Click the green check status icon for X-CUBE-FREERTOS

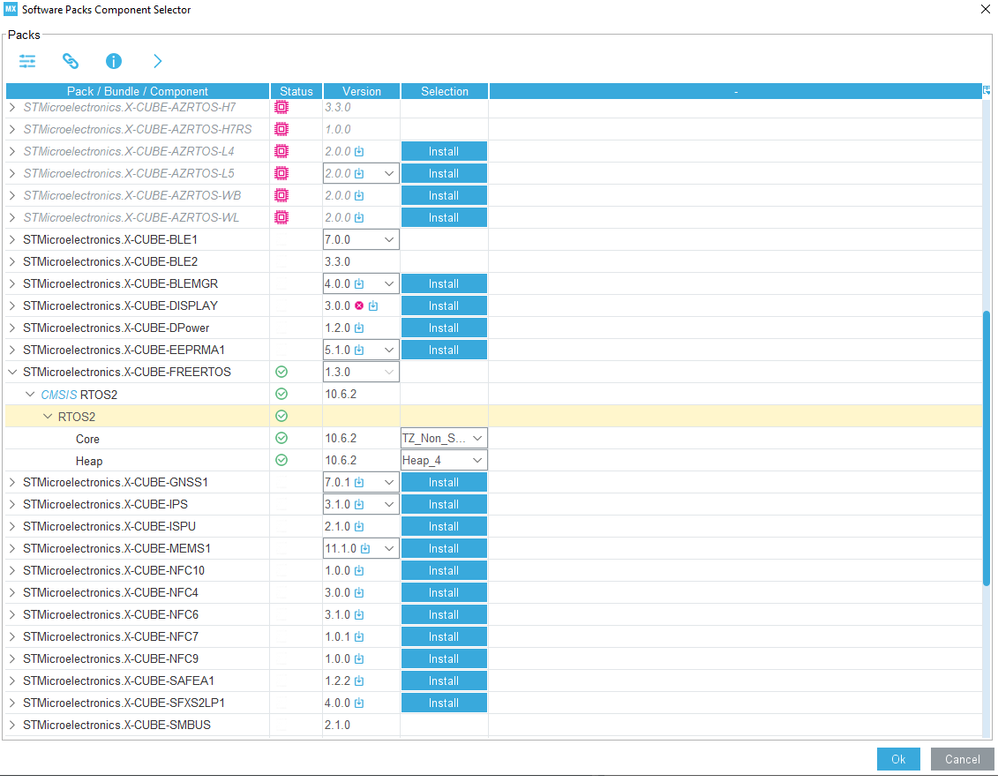pyautogui.click(x=281, y=372)
